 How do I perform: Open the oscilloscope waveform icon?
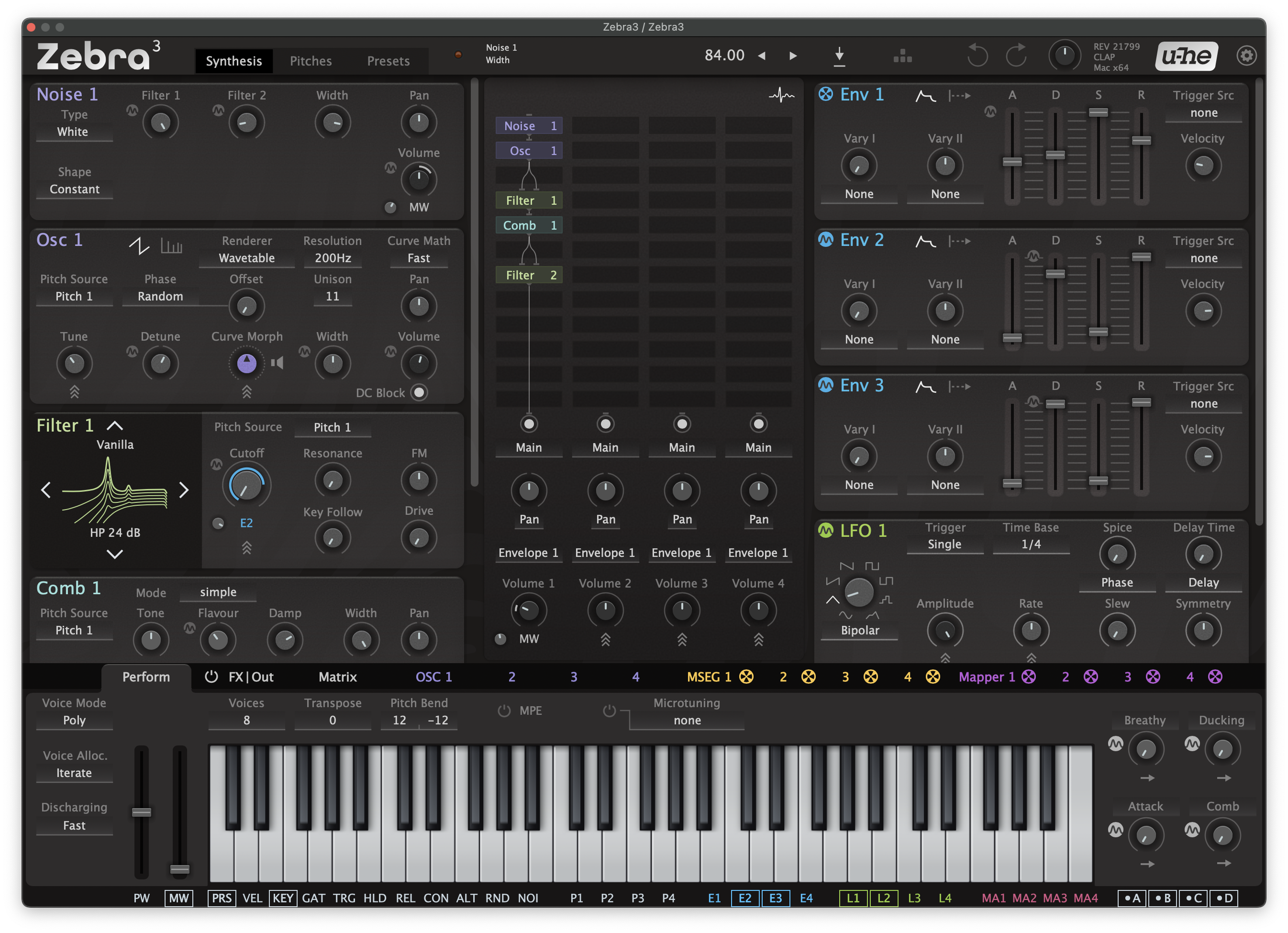click(x=781, y=95)
